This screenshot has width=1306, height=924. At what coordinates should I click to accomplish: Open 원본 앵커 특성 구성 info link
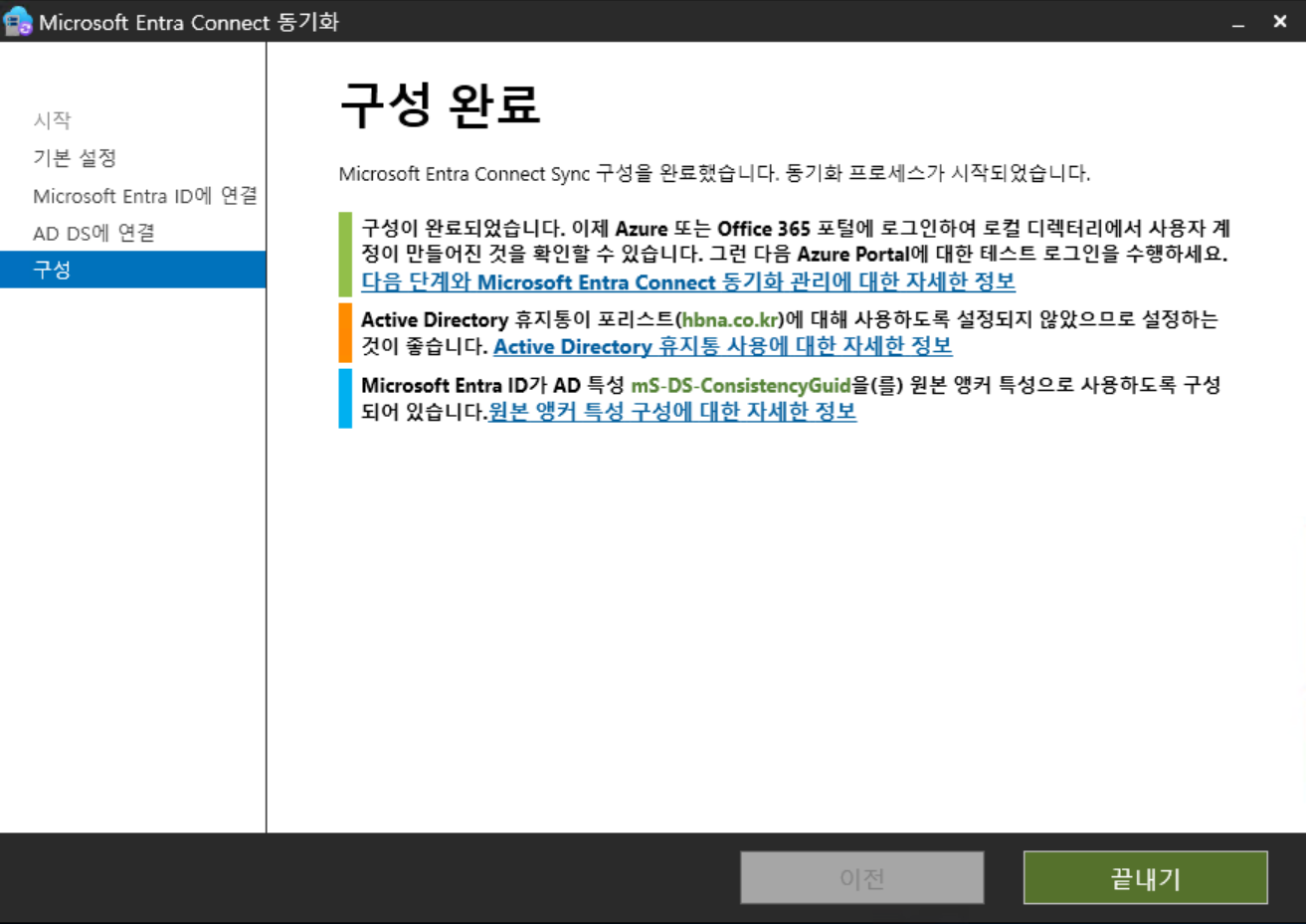[672, 412]
